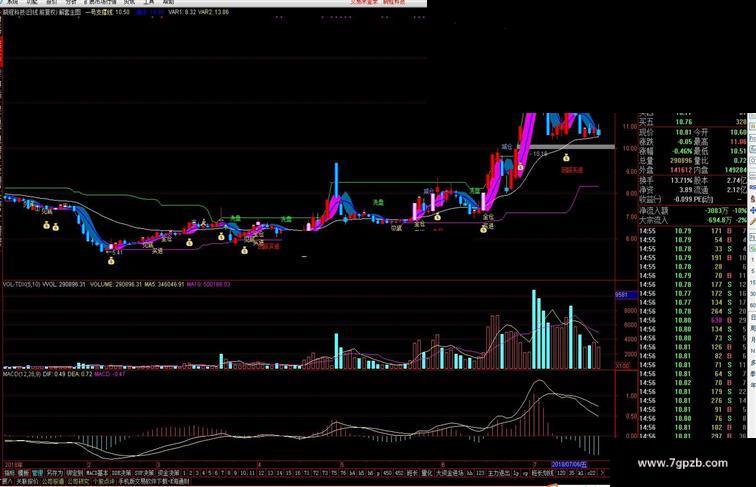
Task: Select template tab 450
Action: (387, 473)
